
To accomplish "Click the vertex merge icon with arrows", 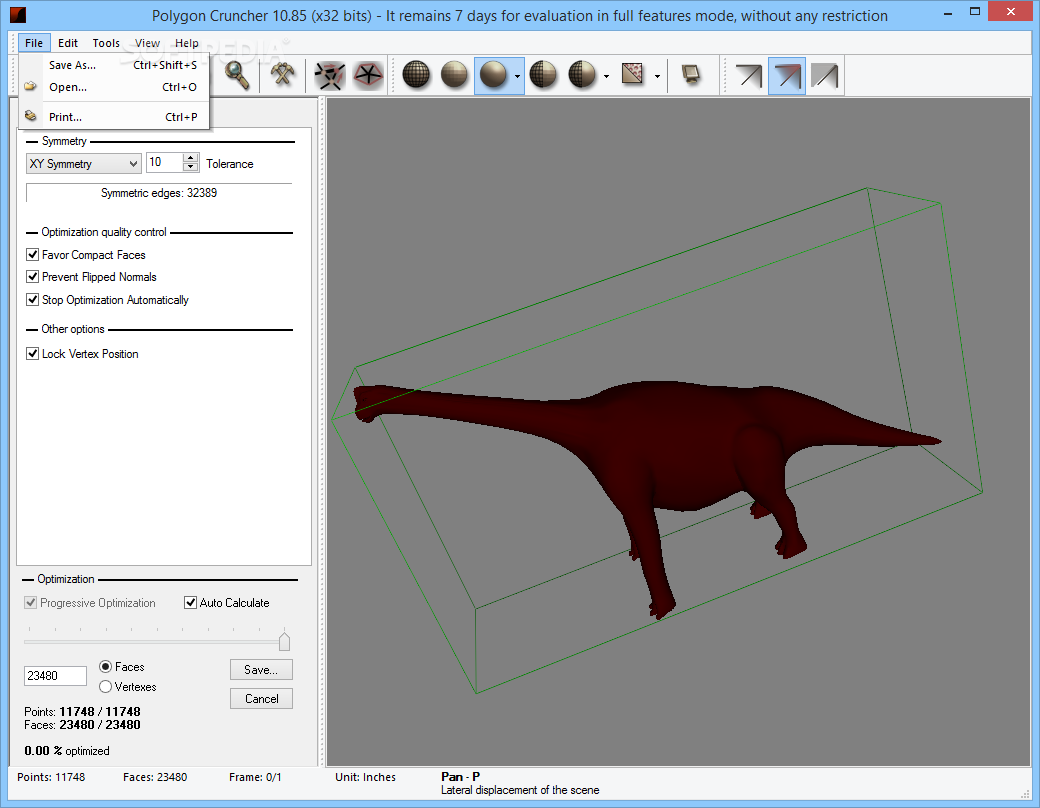I will (329, 76).
